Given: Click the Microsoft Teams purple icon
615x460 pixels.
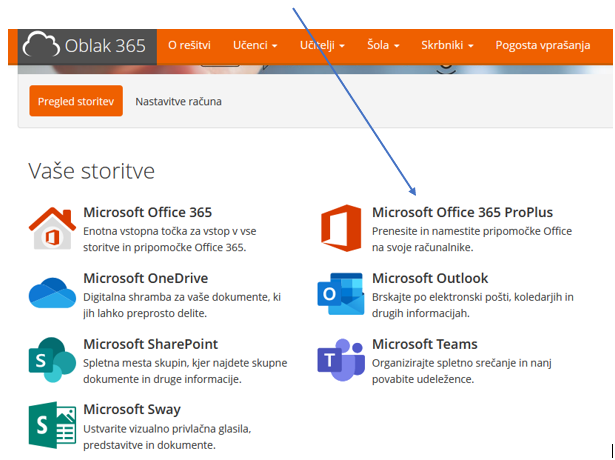Looking at the screenshot, I should pos(341,360).
